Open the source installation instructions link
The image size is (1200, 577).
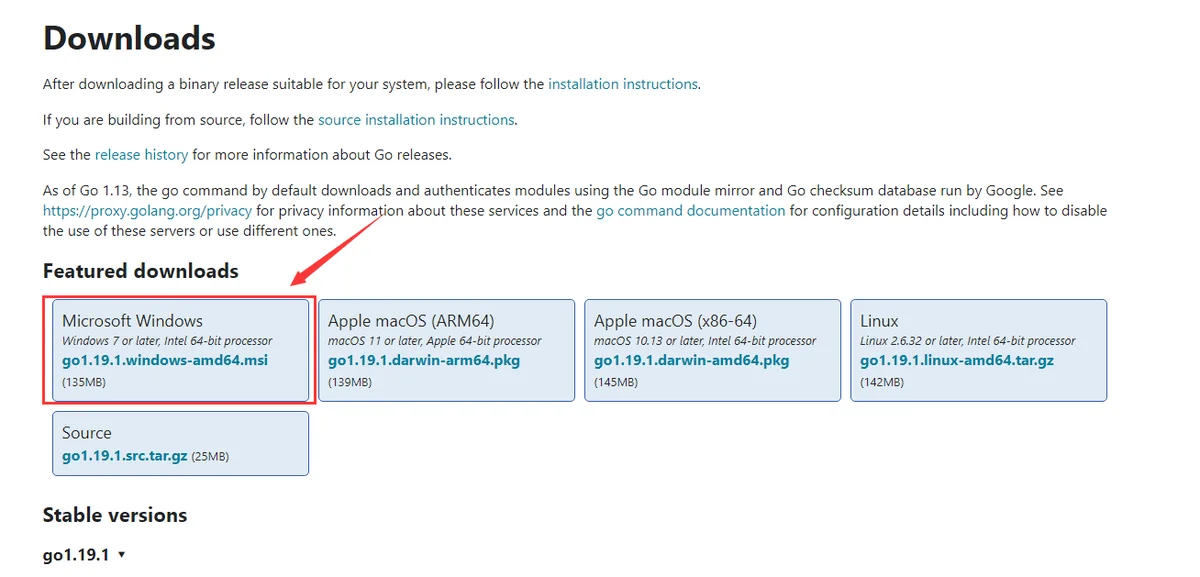(416, 120)
